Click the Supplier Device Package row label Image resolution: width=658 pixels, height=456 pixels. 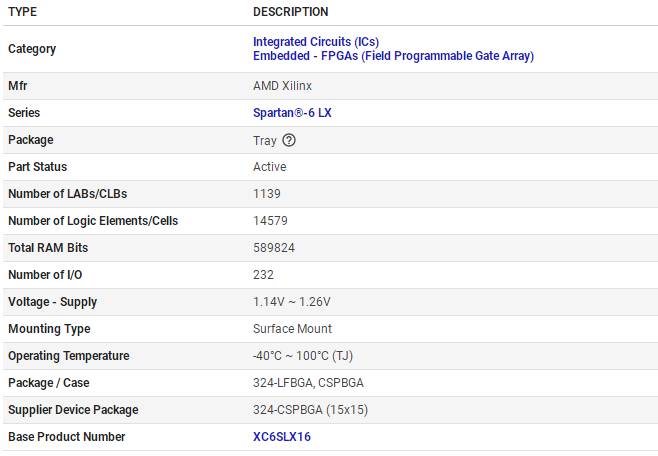coord(73,410)
